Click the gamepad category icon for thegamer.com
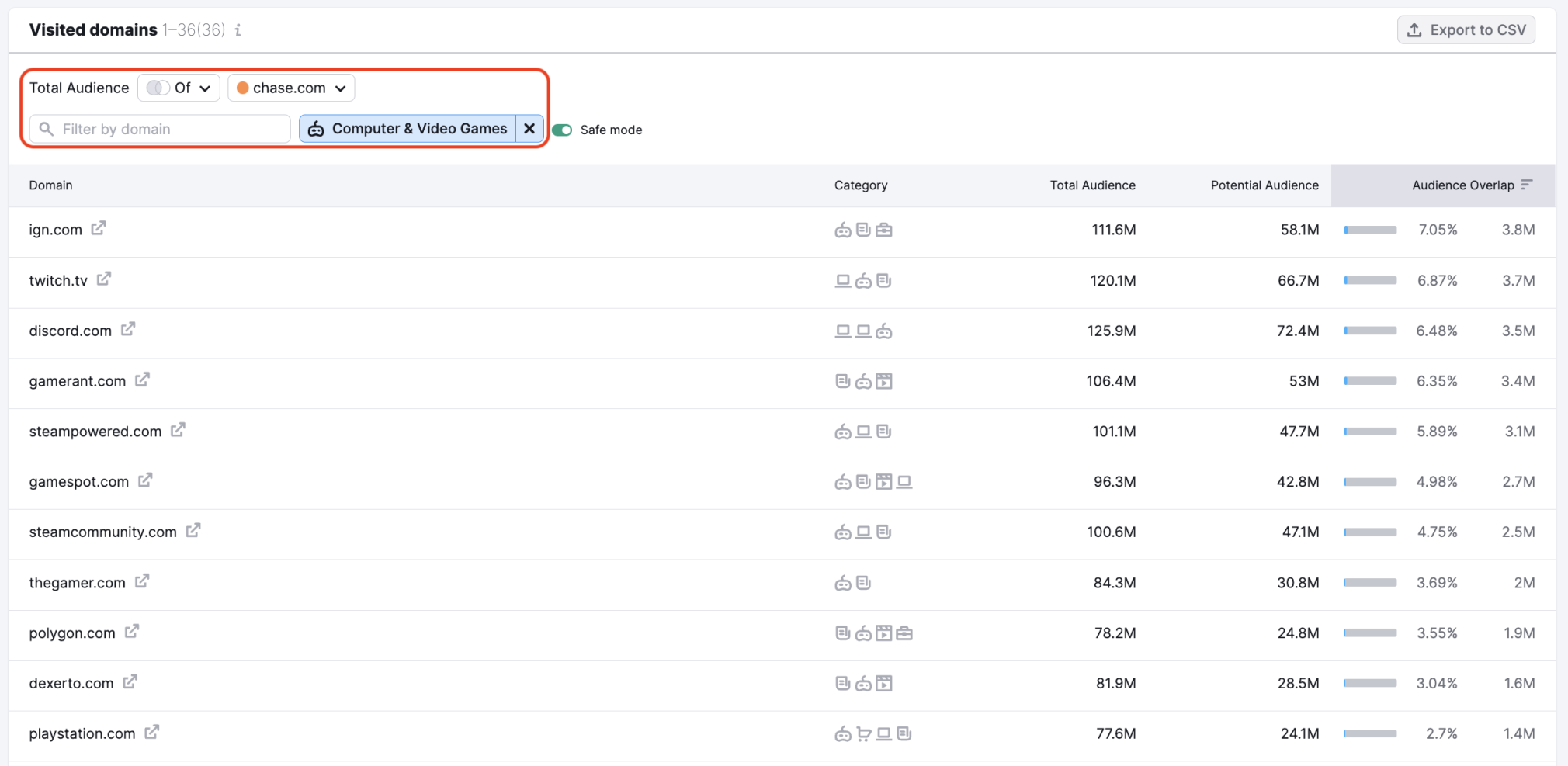Viewport: 1568px width, 766px height. pyautogui.click(x=843, y=583)
